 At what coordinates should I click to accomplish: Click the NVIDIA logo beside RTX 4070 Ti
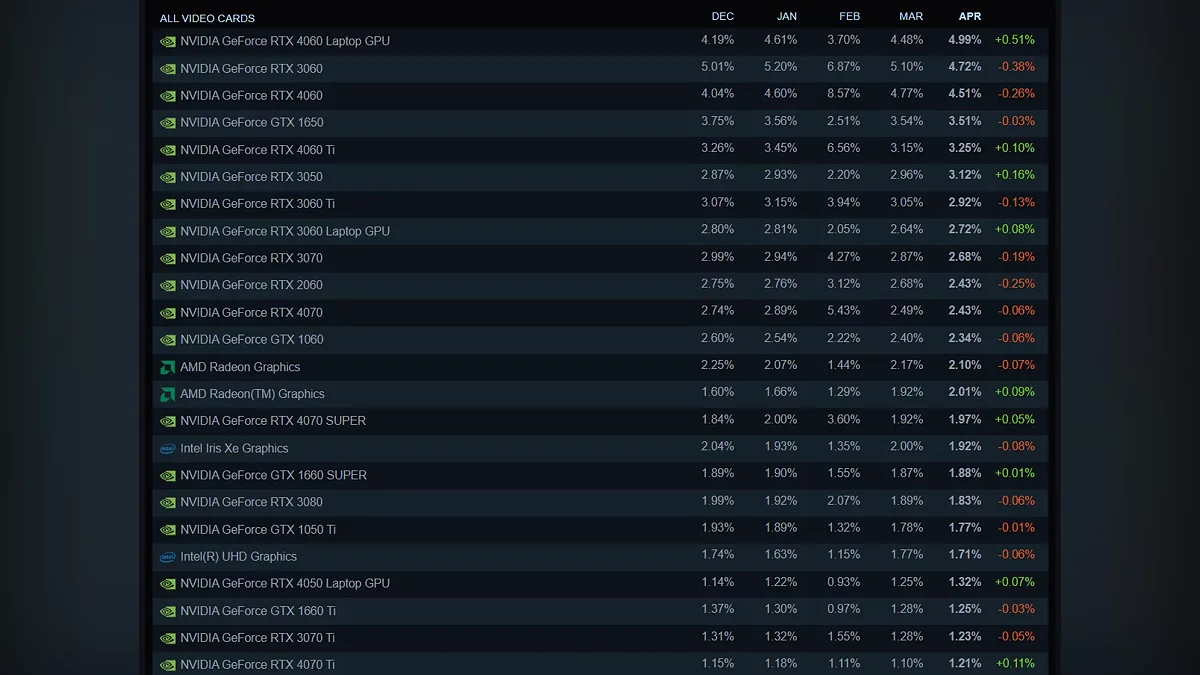point(167,665)
